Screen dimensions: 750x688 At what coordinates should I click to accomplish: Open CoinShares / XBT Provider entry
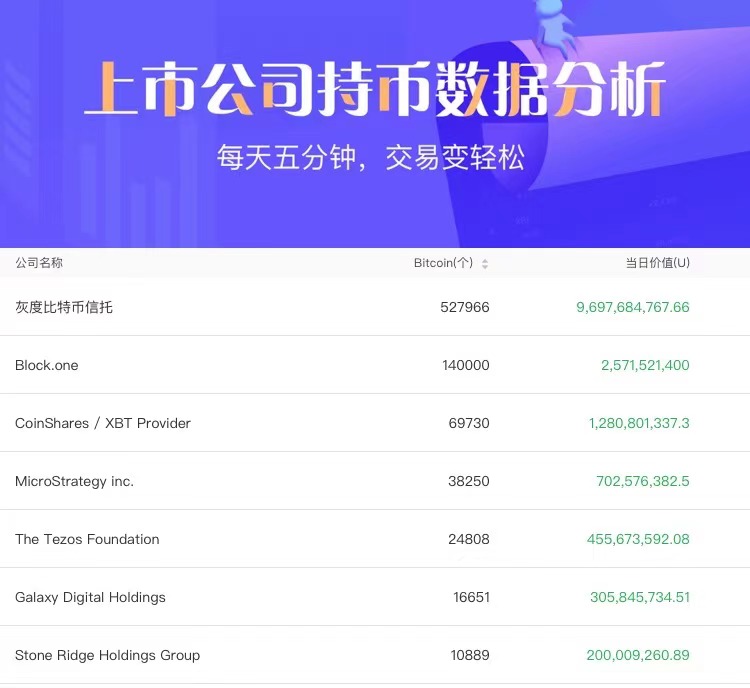pyautogui.click(x=103, y=423)
